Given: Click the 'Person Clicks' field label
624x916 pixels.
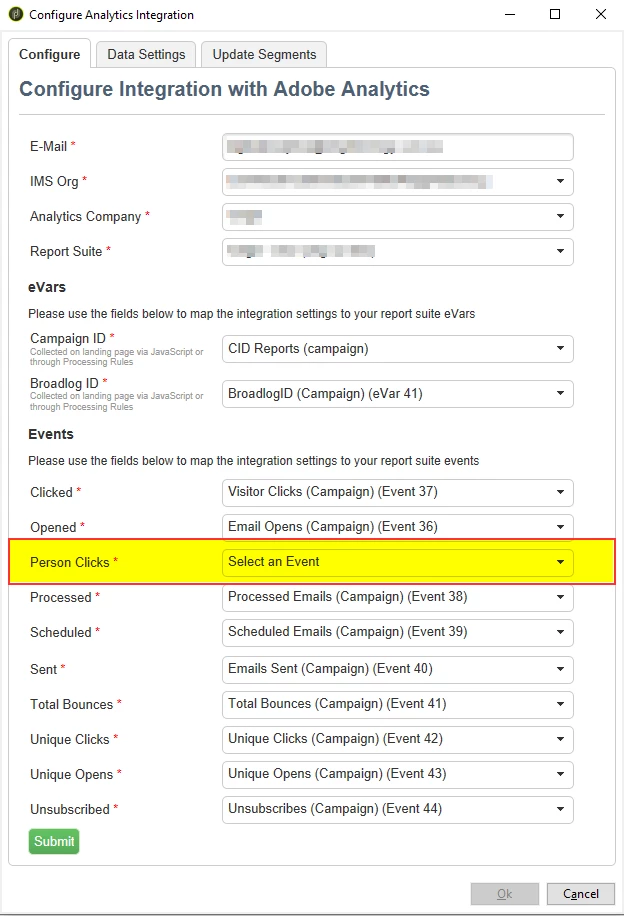Looking at the screenshot, I should coord(70,562).
